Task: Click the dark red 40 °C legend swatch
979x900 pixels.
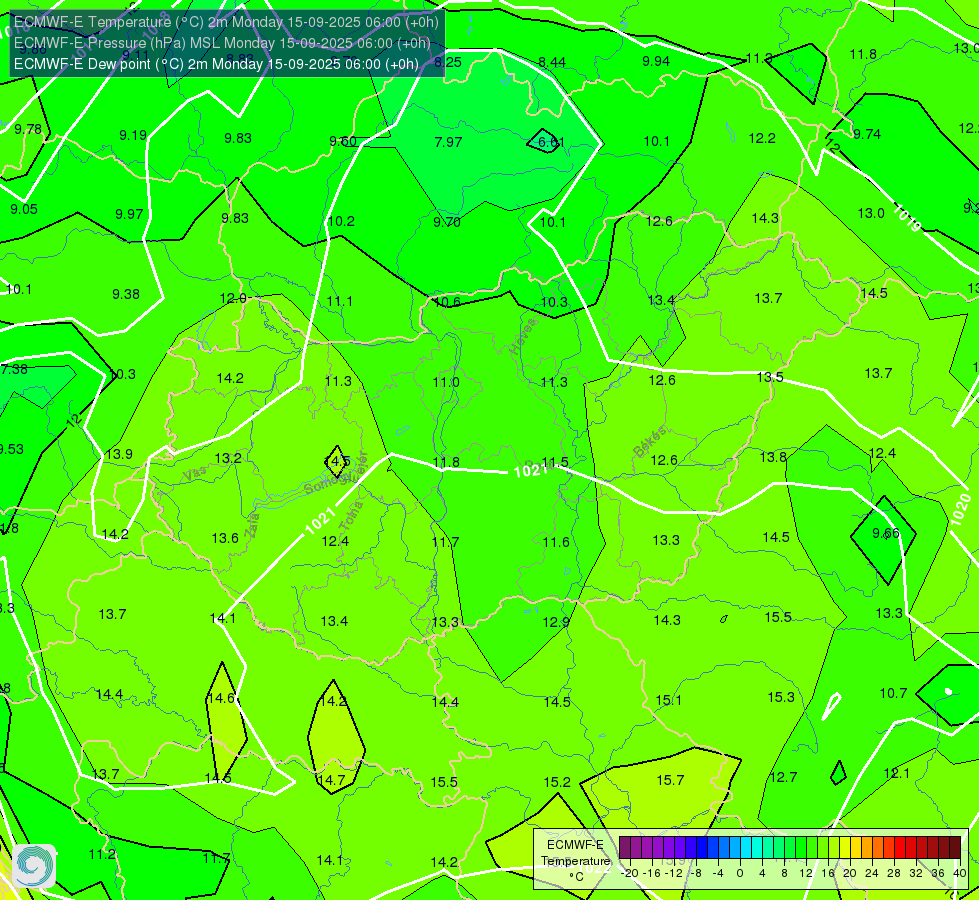Action: 955,848
